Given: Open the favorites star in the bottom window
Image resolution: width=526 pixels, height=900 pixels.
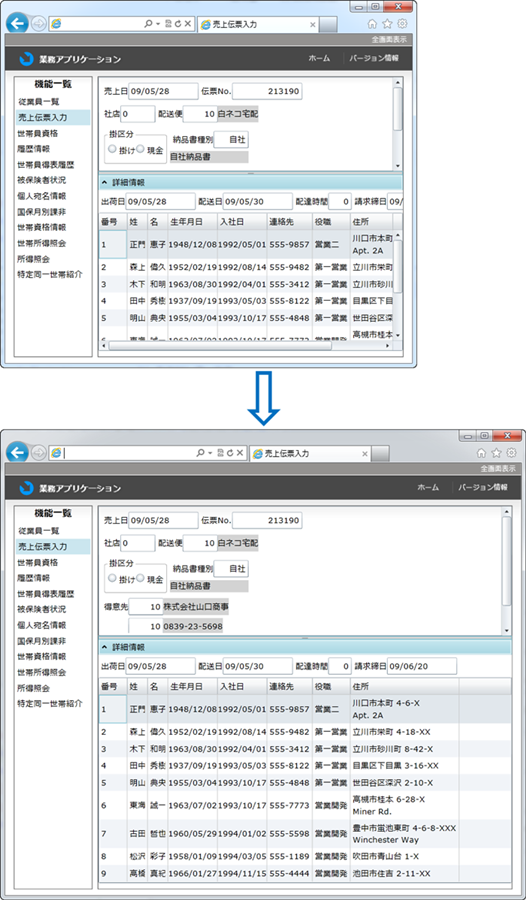Looking at the screenshot, I should (497, 453).
